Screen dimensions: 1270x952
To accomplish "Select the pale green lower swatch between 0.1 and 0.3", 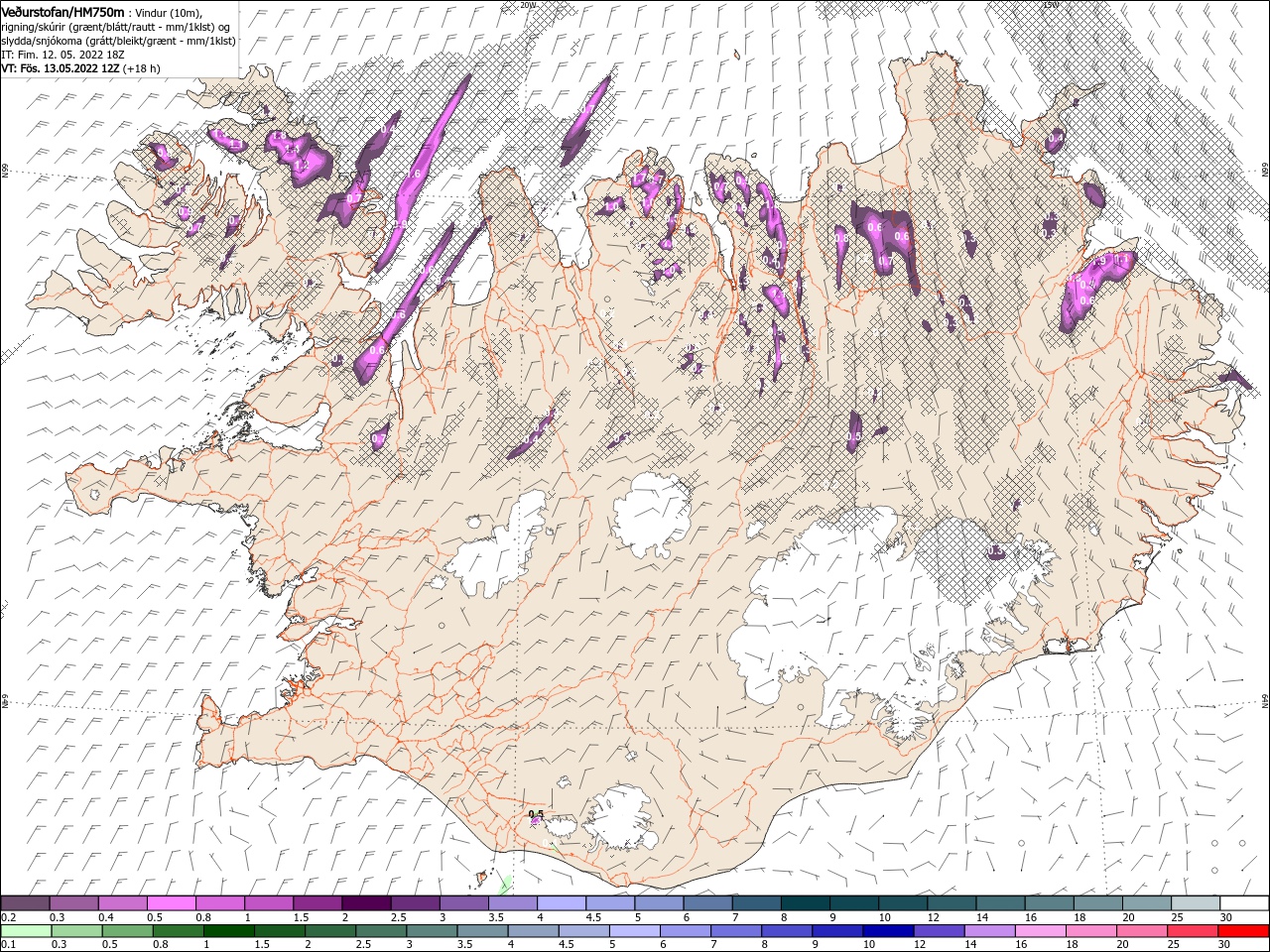I will pos(26,931).
